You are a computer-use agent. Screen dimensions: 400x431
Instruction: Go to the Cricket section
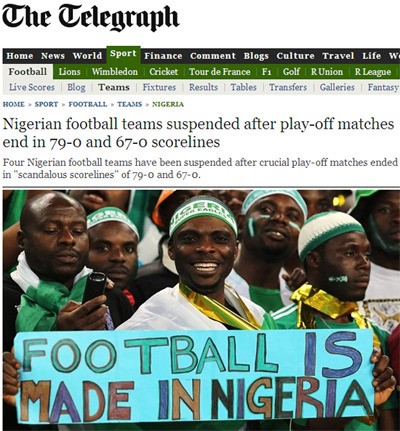(x=163, y=72)
